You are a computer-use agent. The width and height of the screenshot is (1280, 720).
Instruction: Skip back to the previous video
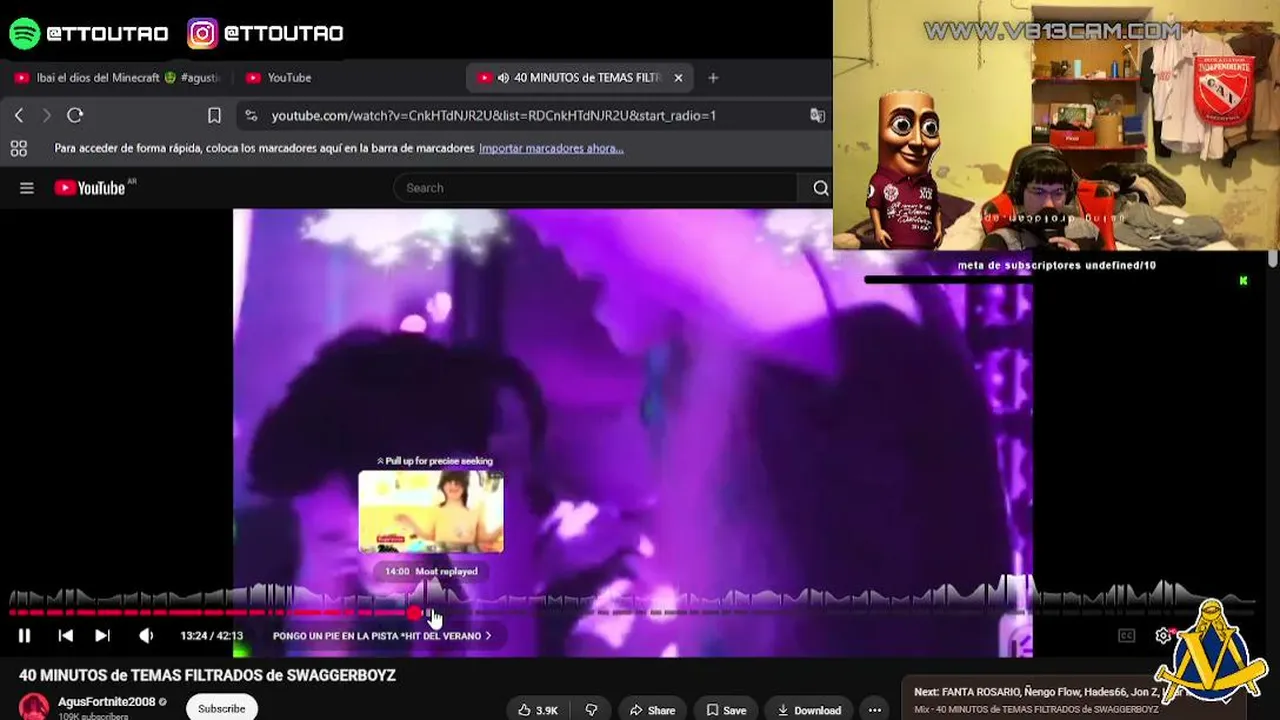tap(65, 635)
